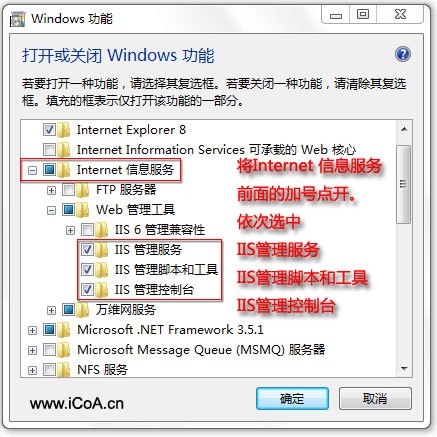437x437 pixels.
Task: Click the Windows 功能 title bar icon
Action: pyautogui.click(x=18, y=19)
